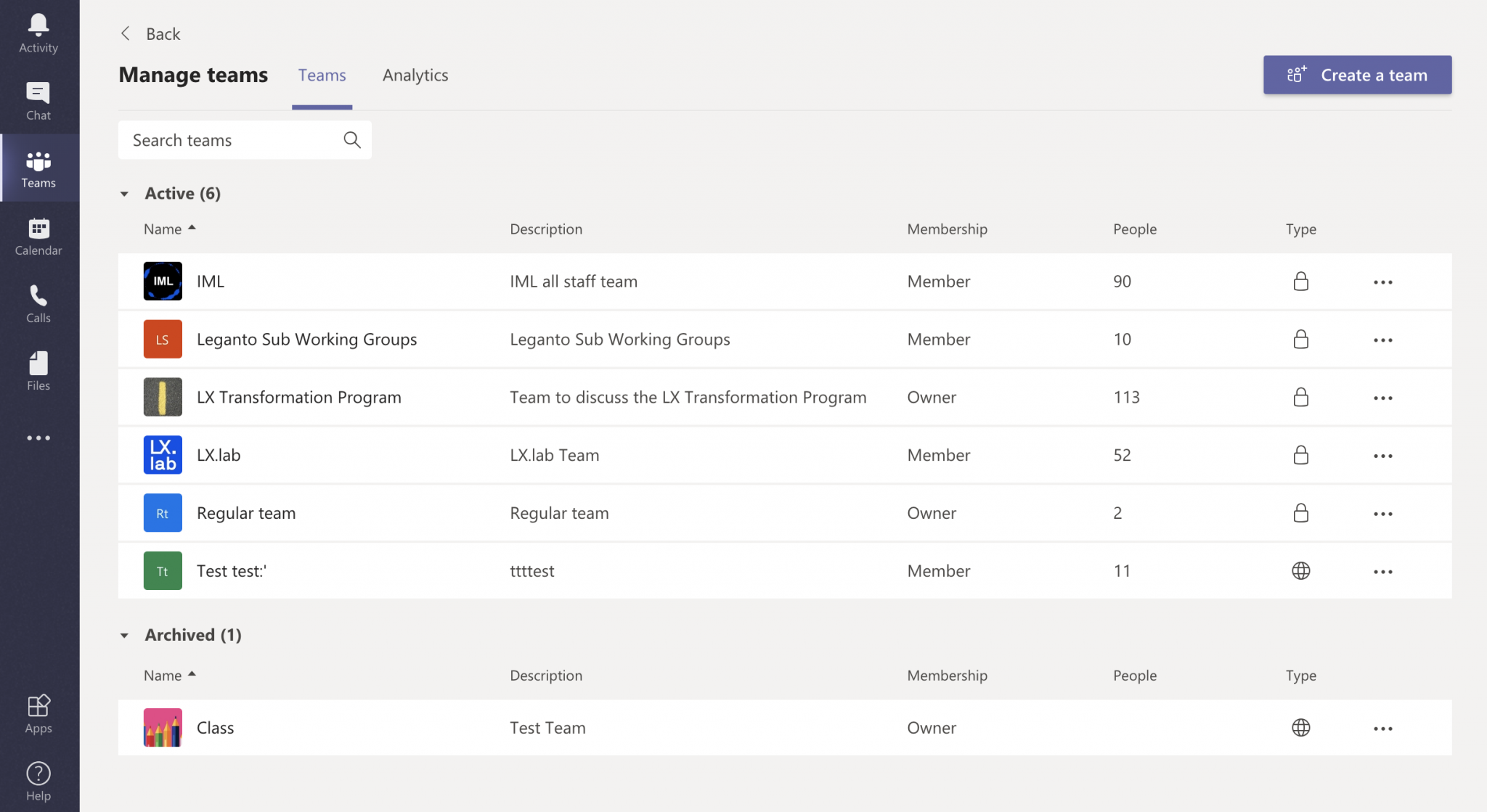Click the Manage teams heading
Viewport: 1487px width, 812px height.
[x=193, y=75]
